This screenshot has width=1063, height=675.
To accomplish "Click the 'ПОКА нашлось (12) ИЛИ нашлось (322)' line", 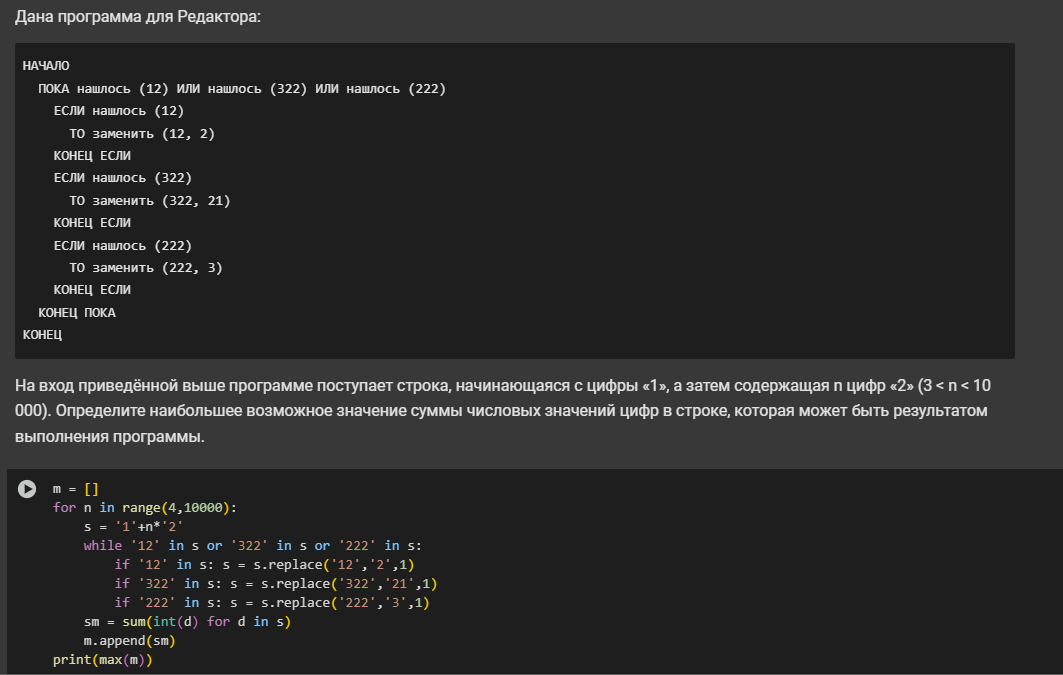I will point(242,89).
